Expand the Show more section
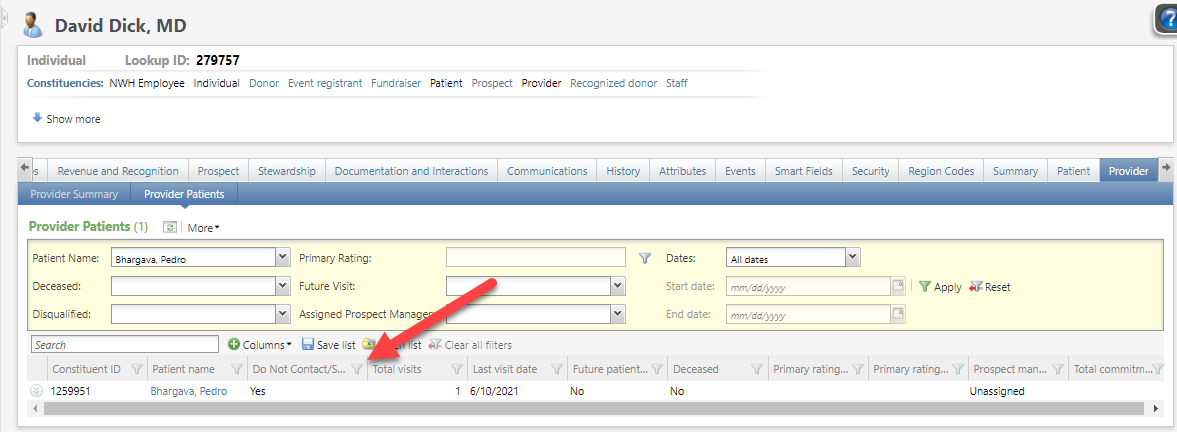The height and width of the screenshot is (432, 1177). 66,119
